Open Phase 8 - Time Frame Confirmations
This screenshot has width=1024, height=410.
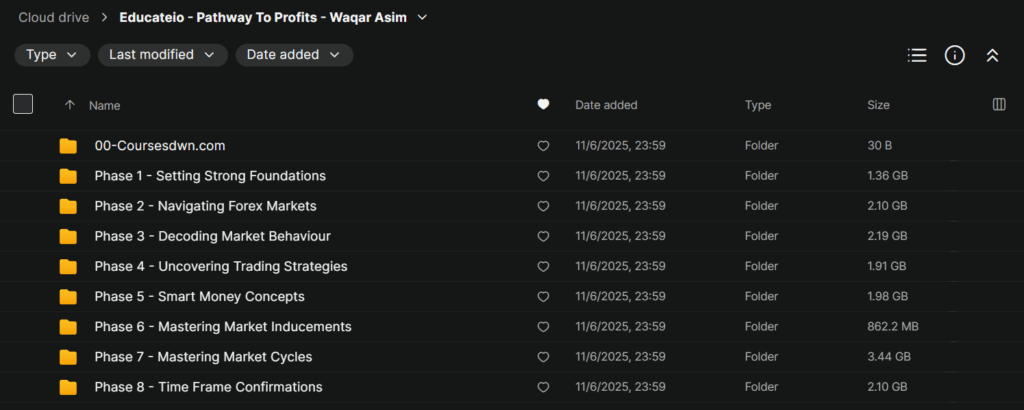(208, 387)
